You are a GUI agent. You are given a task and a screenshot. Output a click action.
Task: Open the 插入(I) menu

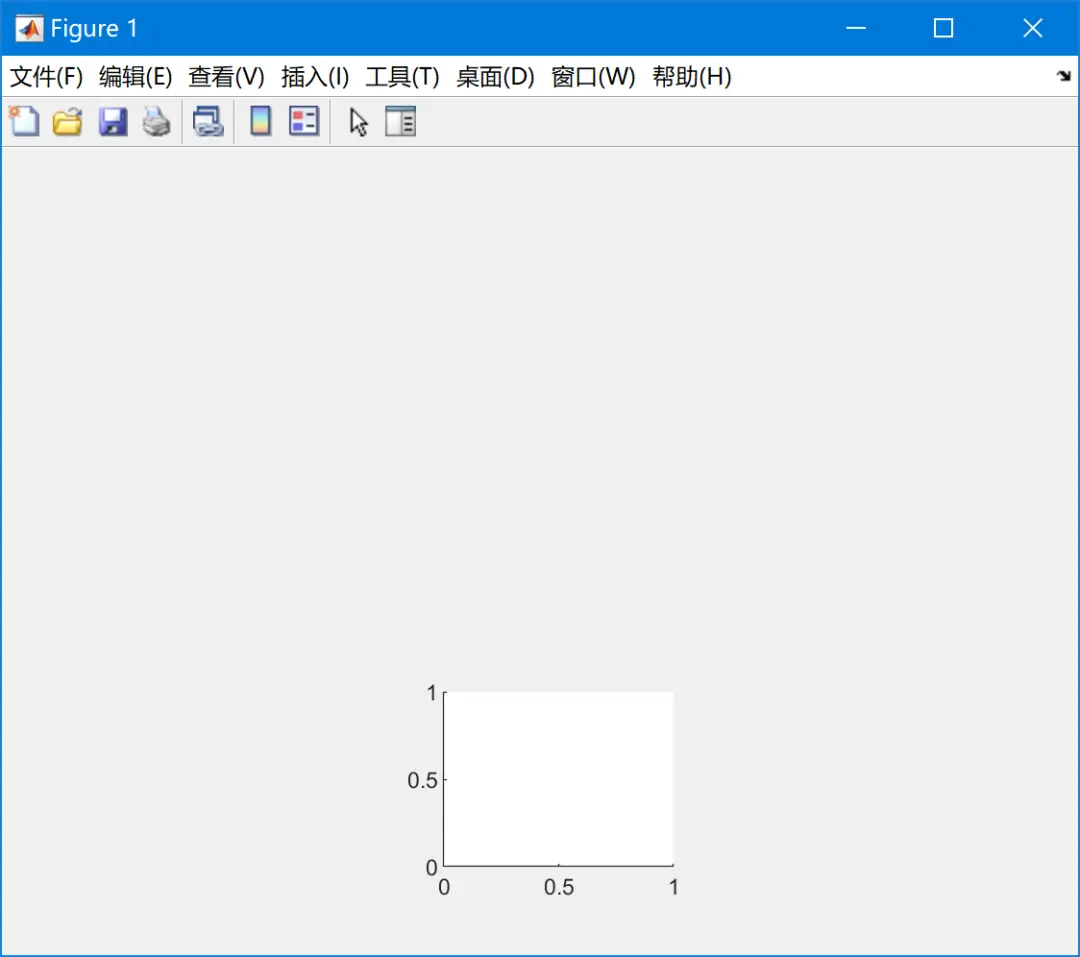tap(315, 76)
